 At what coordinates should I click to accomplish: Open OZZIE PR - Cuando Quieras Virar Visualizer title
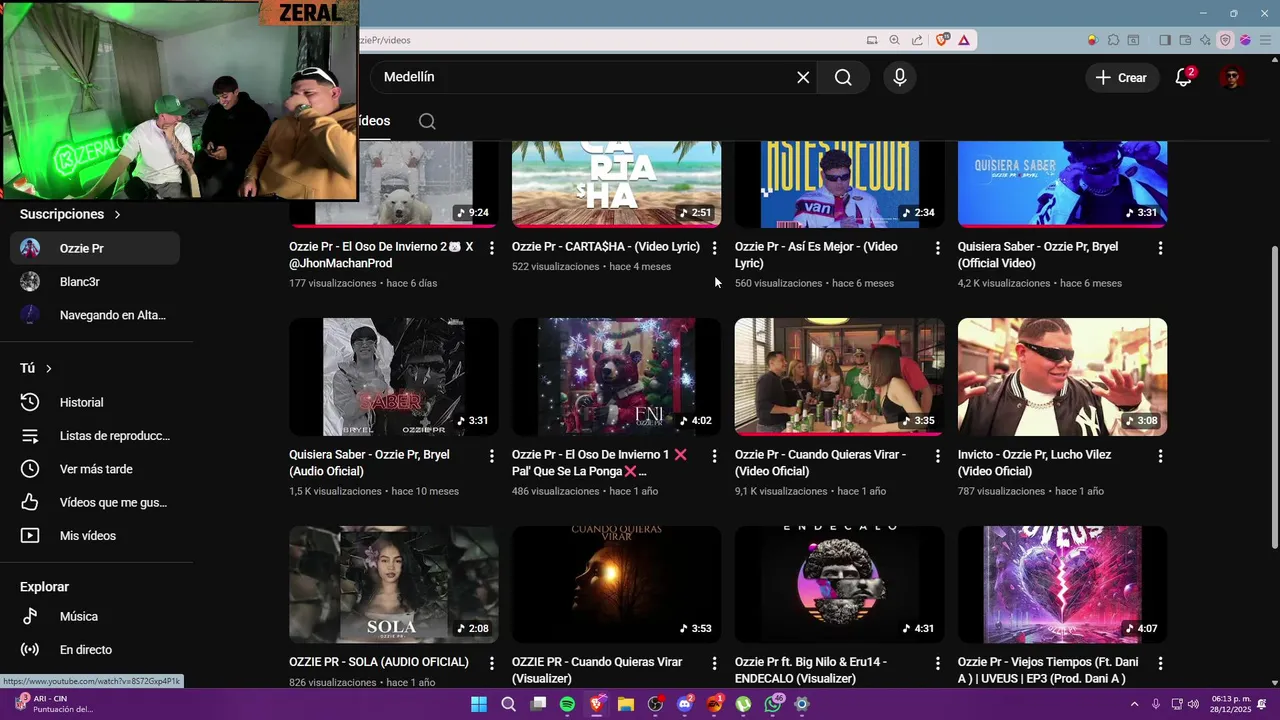(597, 670)
